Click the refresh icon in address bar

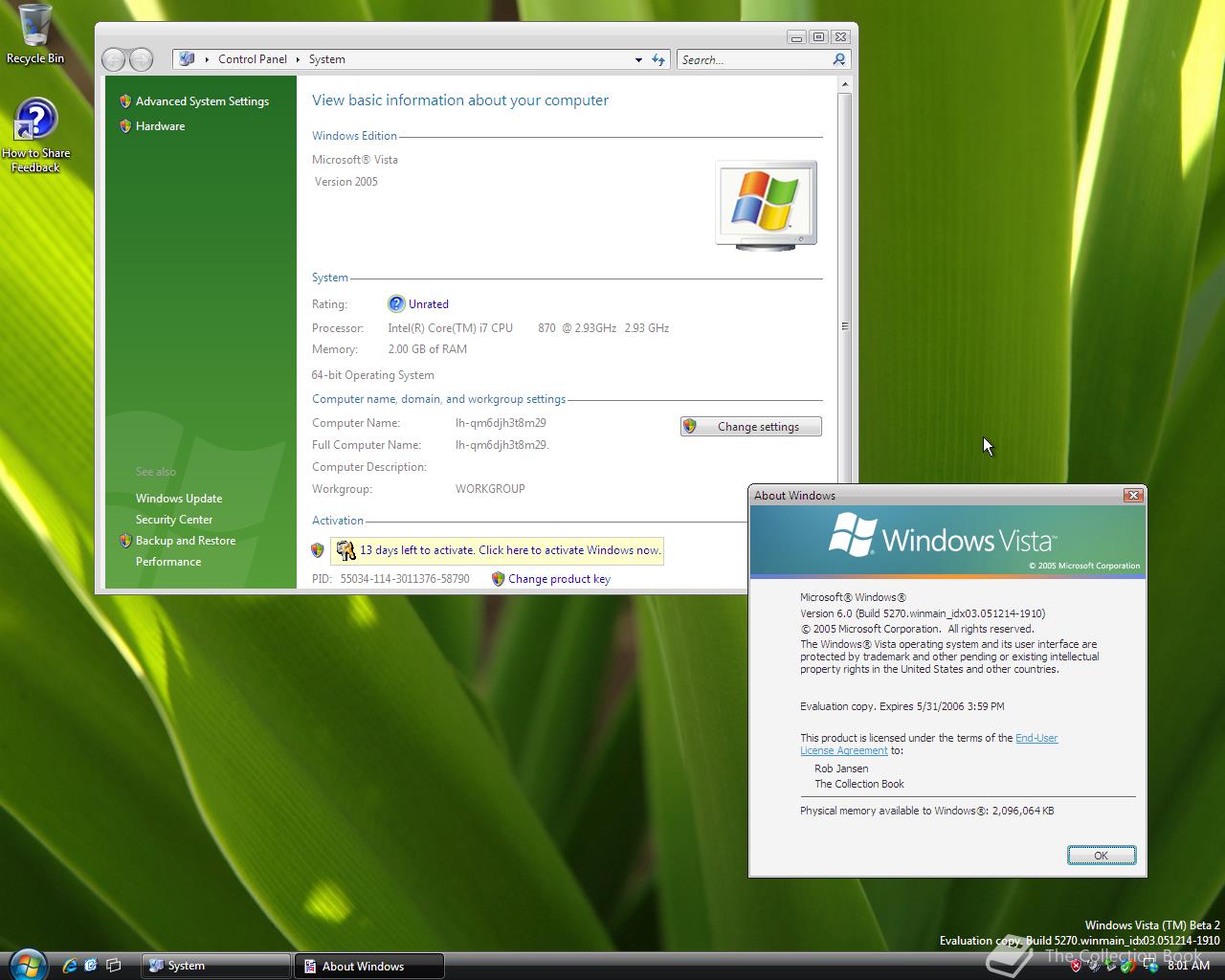(x=658, y=59)
